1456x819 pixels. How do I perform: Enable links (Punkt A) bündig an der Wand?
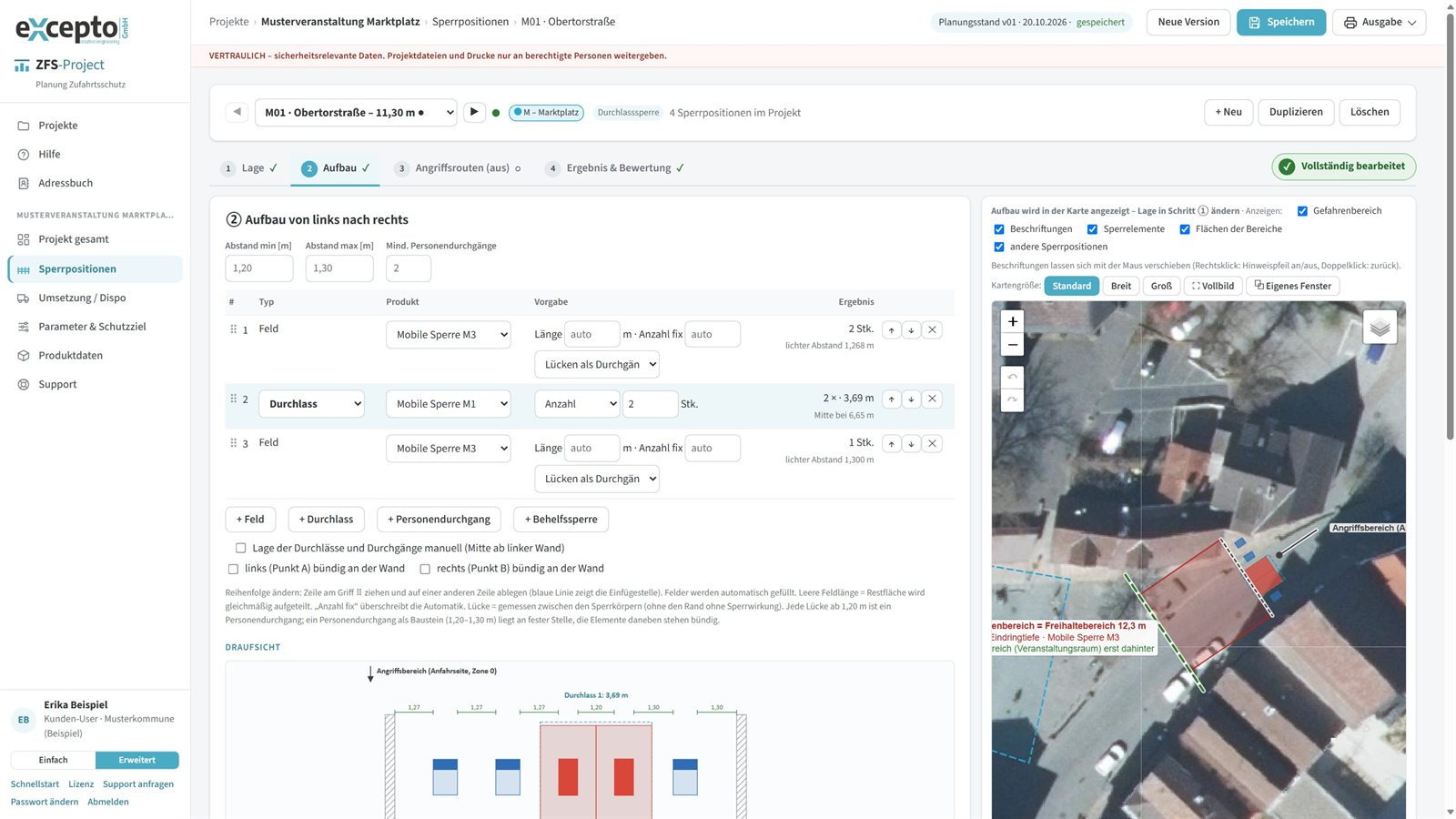tap(233, 569)
